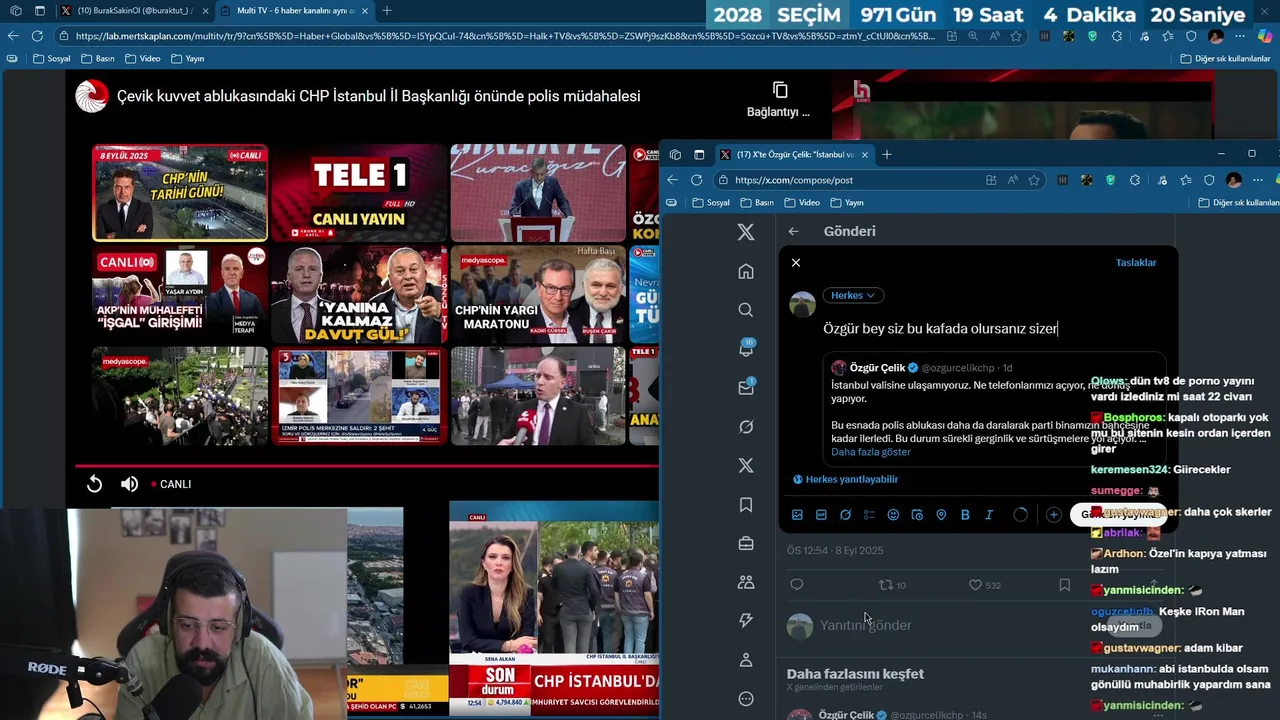Tag a location on the post
1280x720 pixels.
(941, 515)
